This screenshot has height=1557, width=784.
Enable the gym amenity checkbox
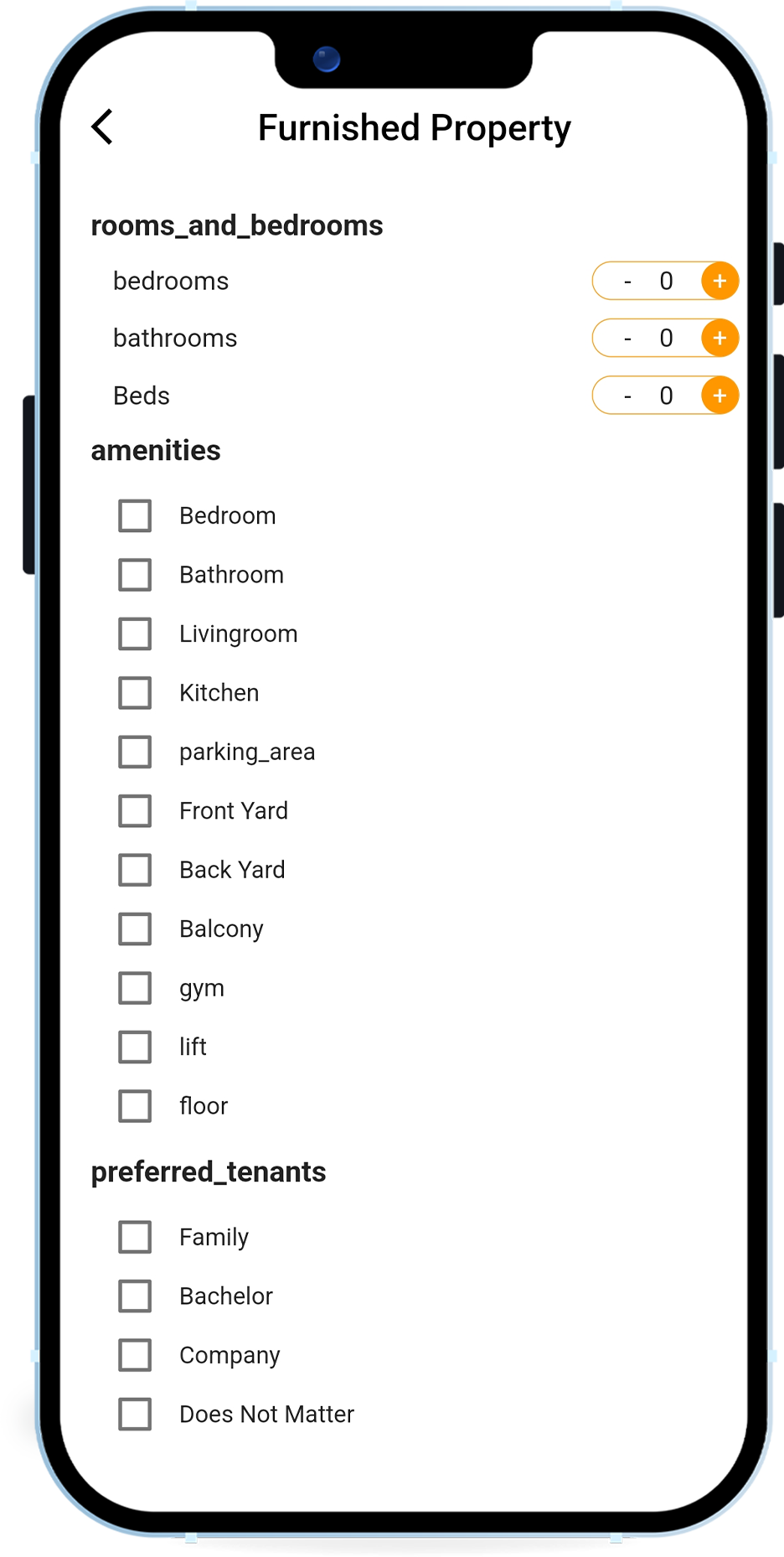point(135,988)
